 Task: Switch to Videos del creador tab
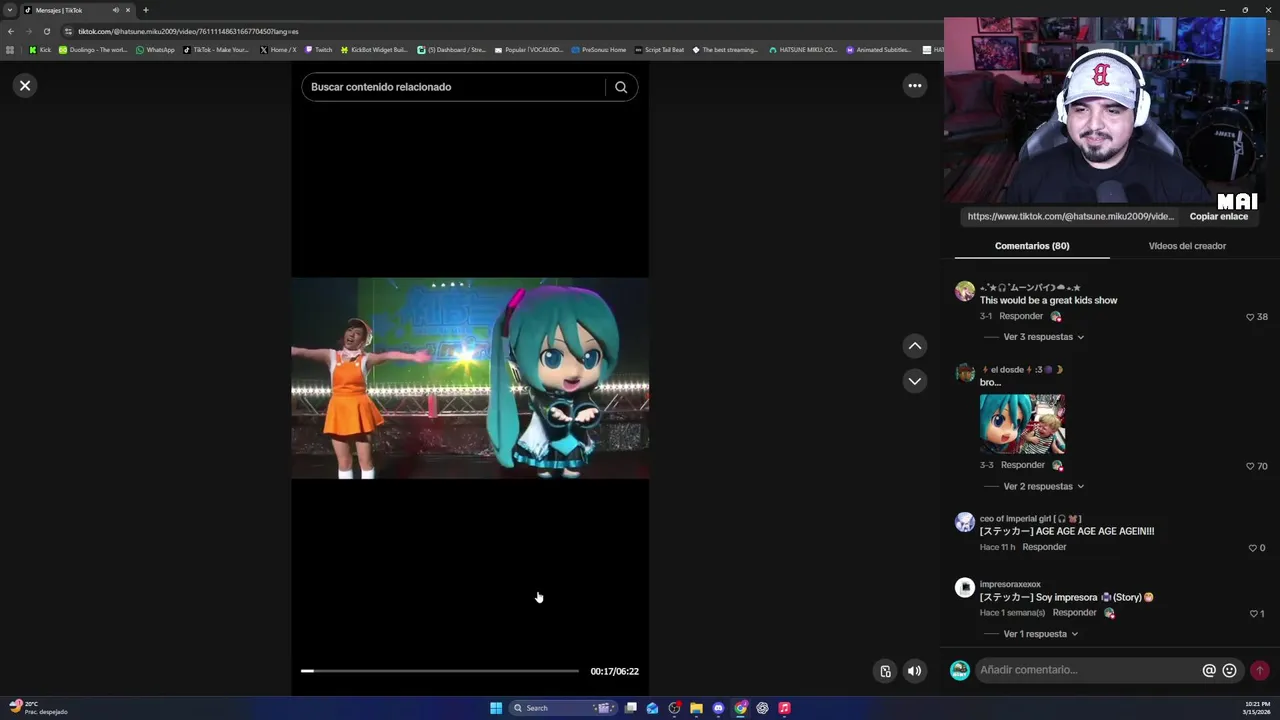coord(1187,246)
